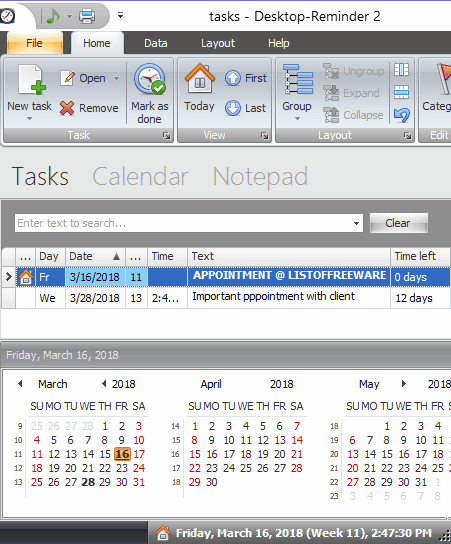Click the clock application icon
This screenshot has height=544, width=451.
[x=7, y=16]
